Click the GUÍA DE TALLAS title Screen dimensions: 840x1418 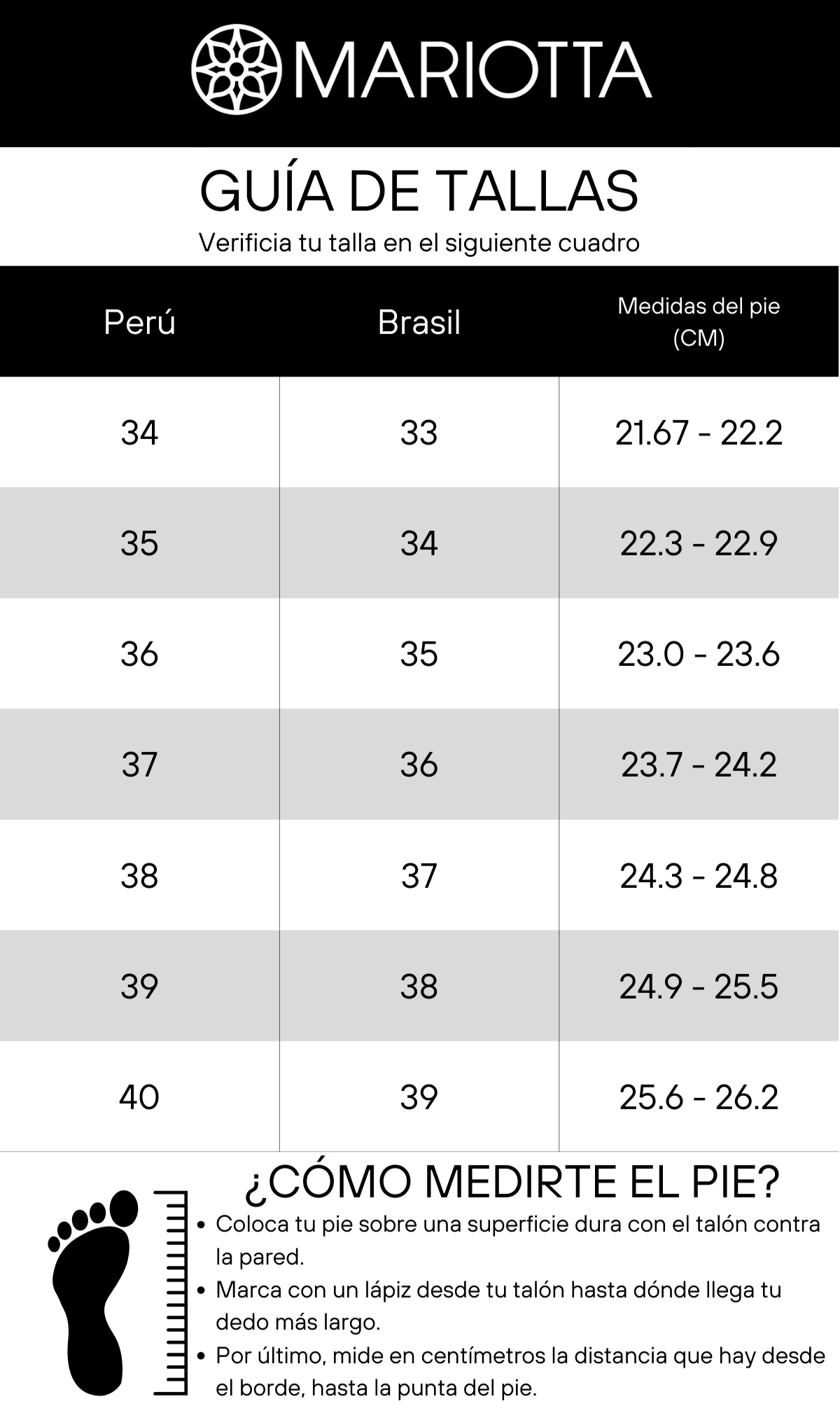(419, 190)
